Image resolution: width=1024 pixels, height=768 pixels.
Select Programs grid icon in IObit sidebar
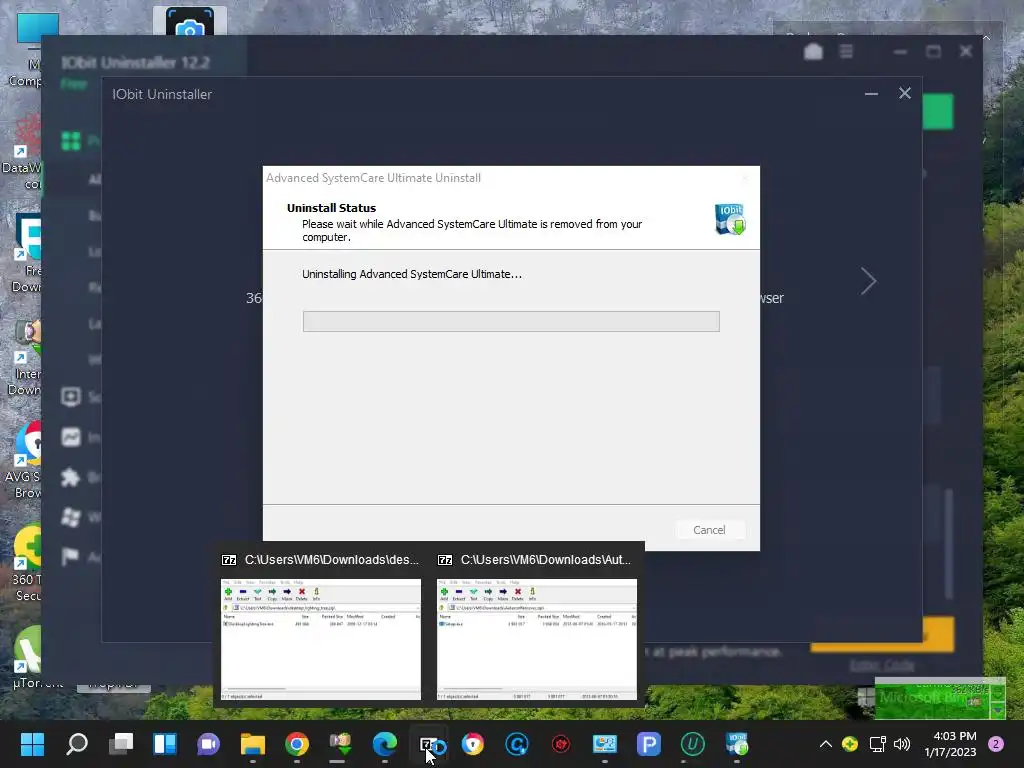[x=71, y=140]
